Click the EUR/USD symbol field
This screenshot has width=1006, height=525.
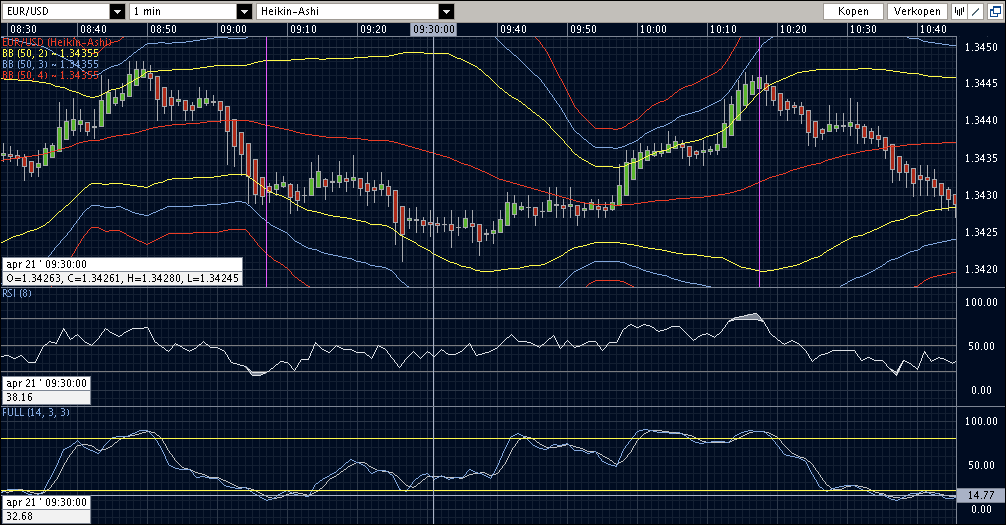click(x=56, y=11)
